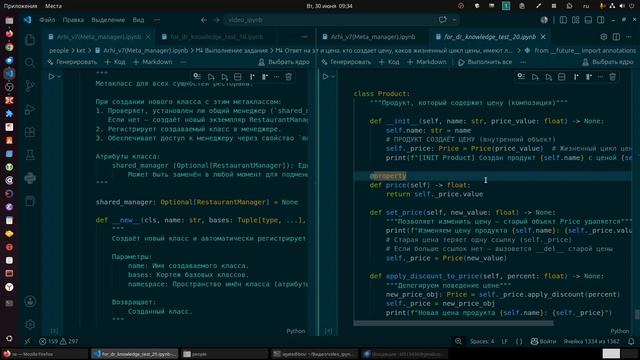Open the Правка menu
The width and height of the screenshot is (640, 360).
[73, 20]
